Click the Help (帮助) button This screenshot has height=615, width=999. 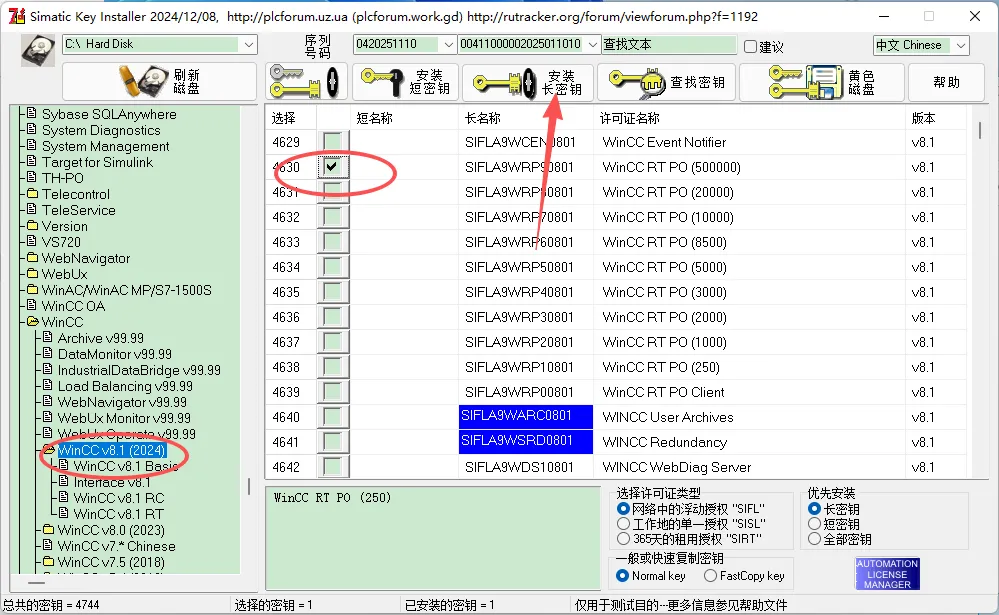pos(946,82)
